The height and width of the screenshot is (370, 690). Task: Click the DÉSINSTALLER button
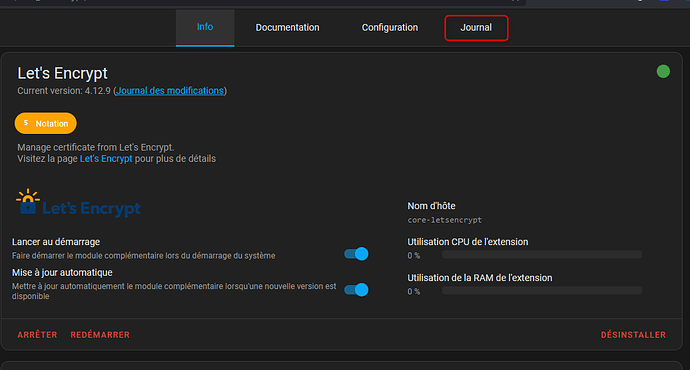coord(633,335)
